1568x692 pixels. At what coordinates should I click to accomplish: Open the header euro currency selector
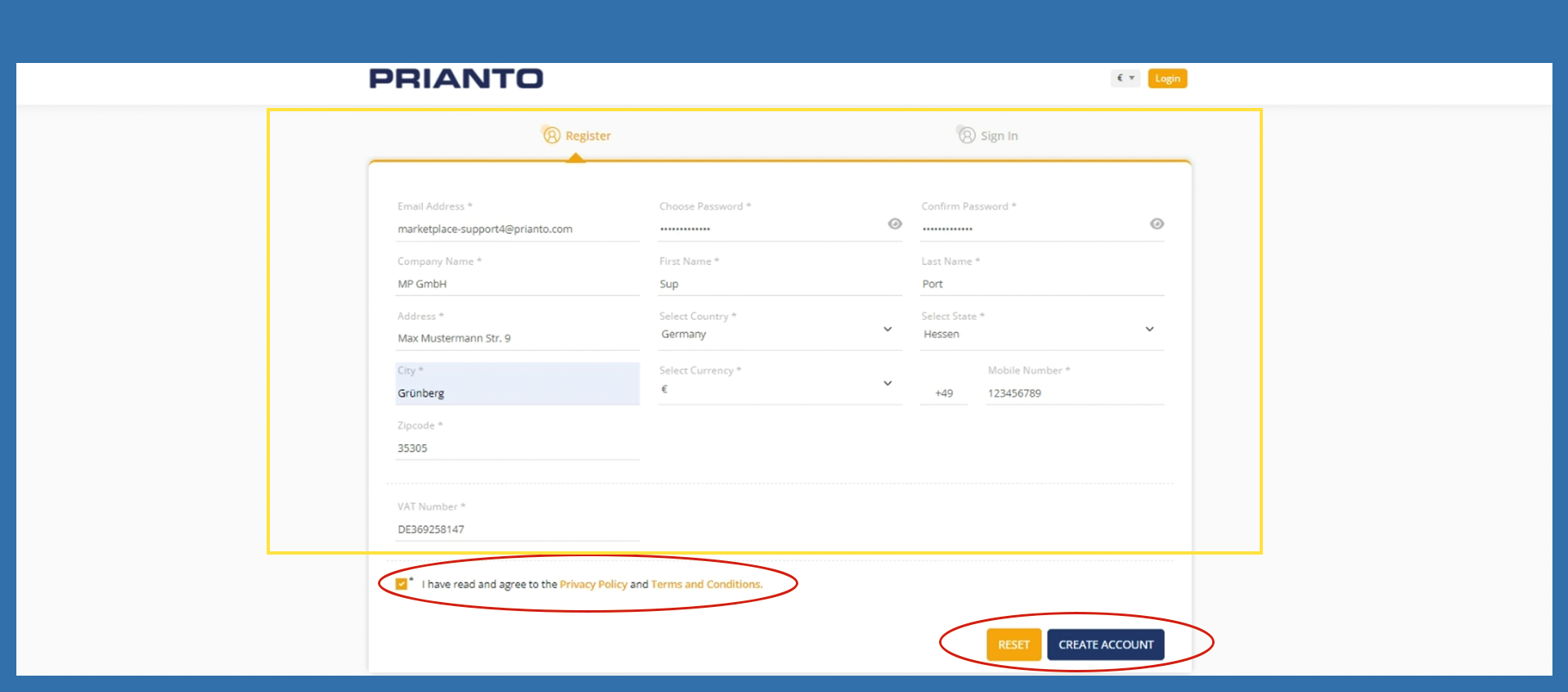coord(1125,79)
